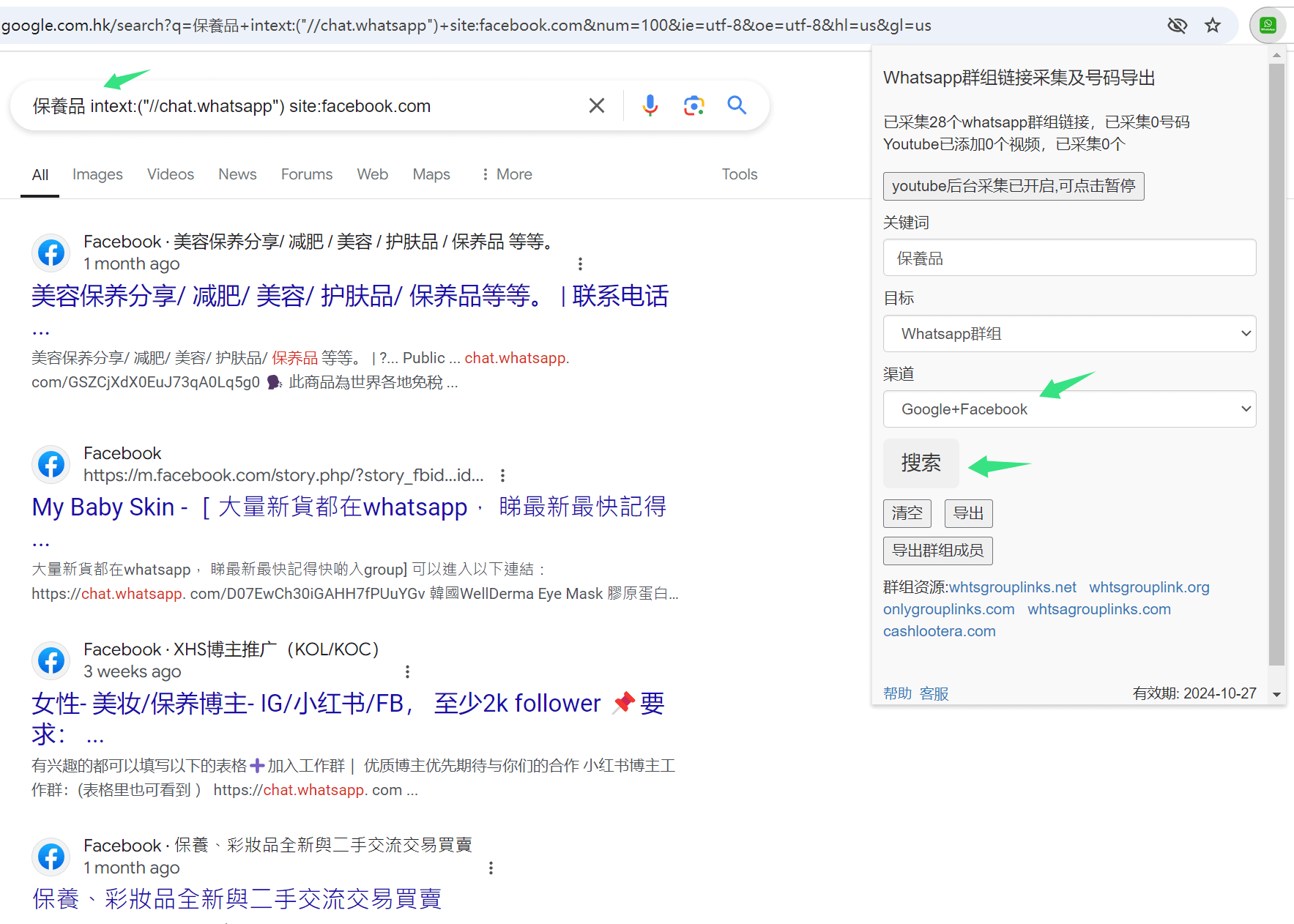Viewport: 1294px width, 924px height.
Task: Open the 帮助 help link
Action: [x=898, y=693]
